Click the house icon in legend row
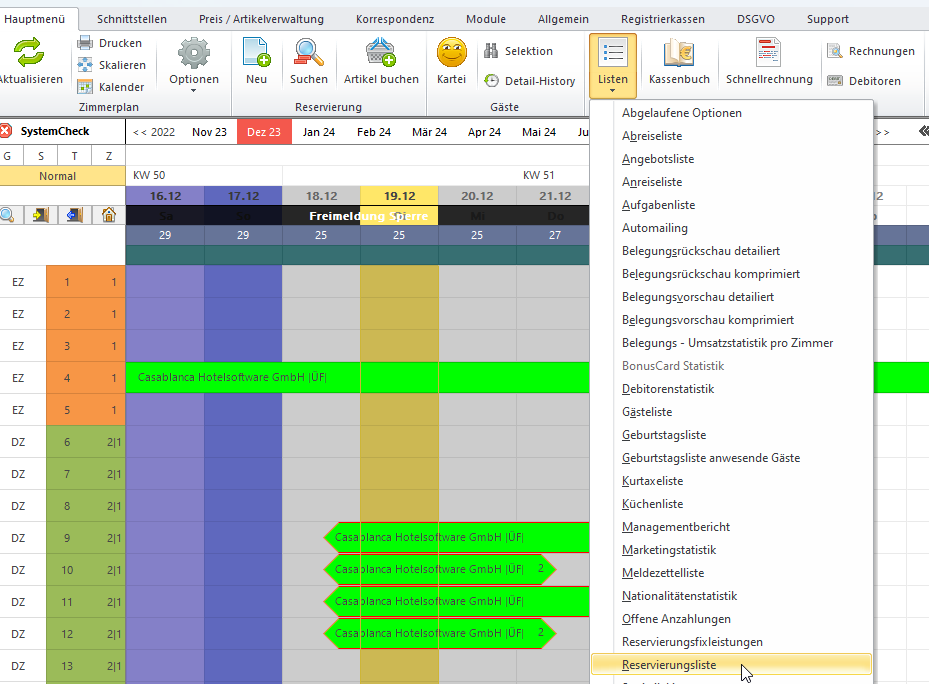This screenshot has width=929, height=684. [x=109, y=215]
